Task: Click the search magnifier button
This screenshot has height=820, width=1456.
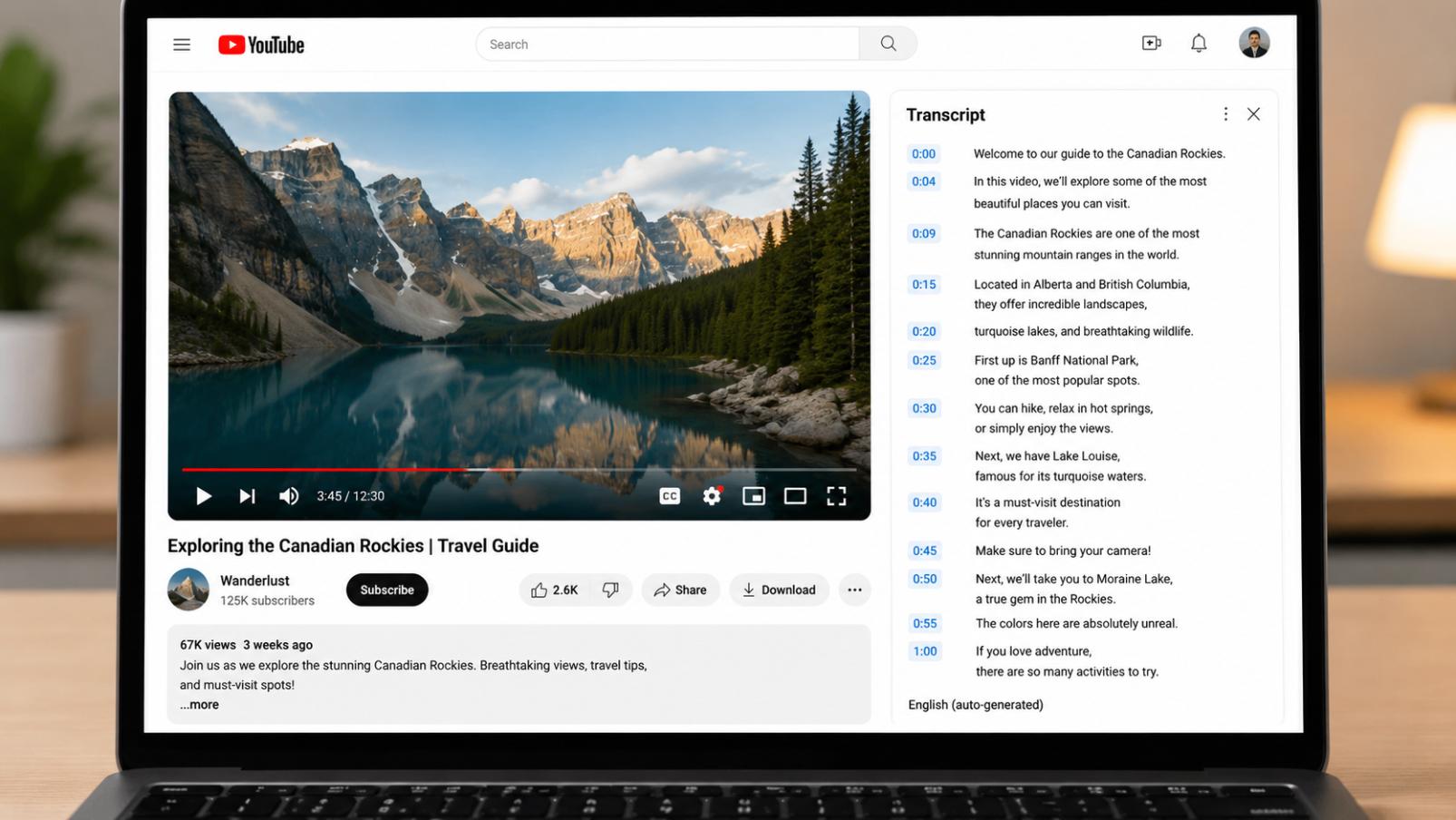Action: (x=888, y=44)
